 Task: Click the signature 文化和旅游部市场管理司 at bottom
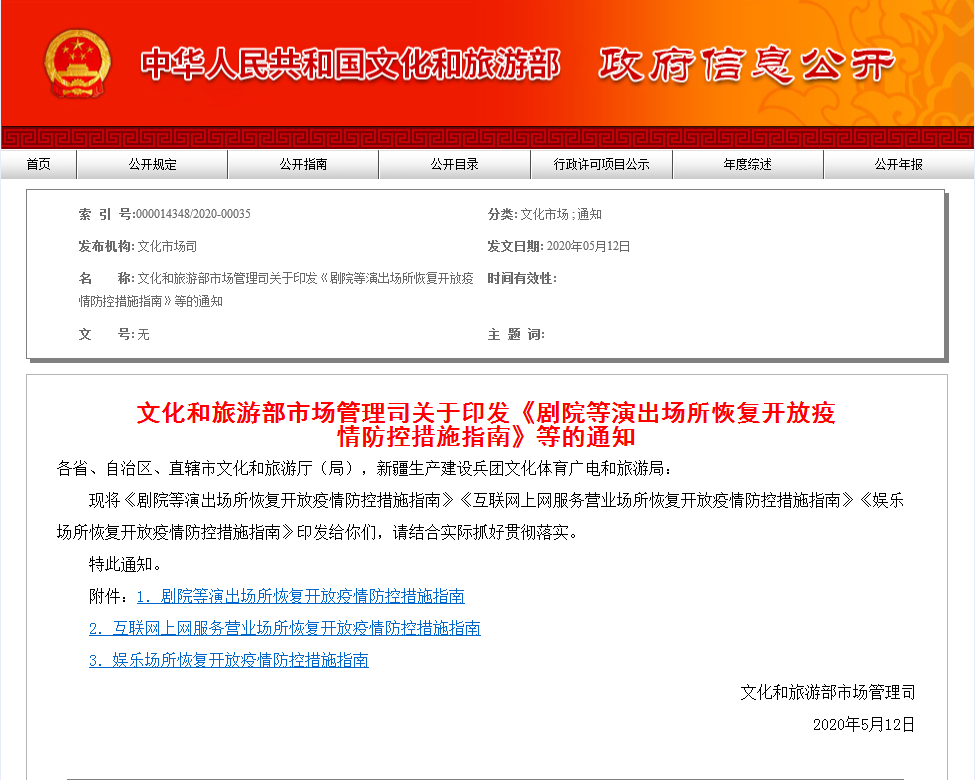pyautogui.click(x=827, y=692)
